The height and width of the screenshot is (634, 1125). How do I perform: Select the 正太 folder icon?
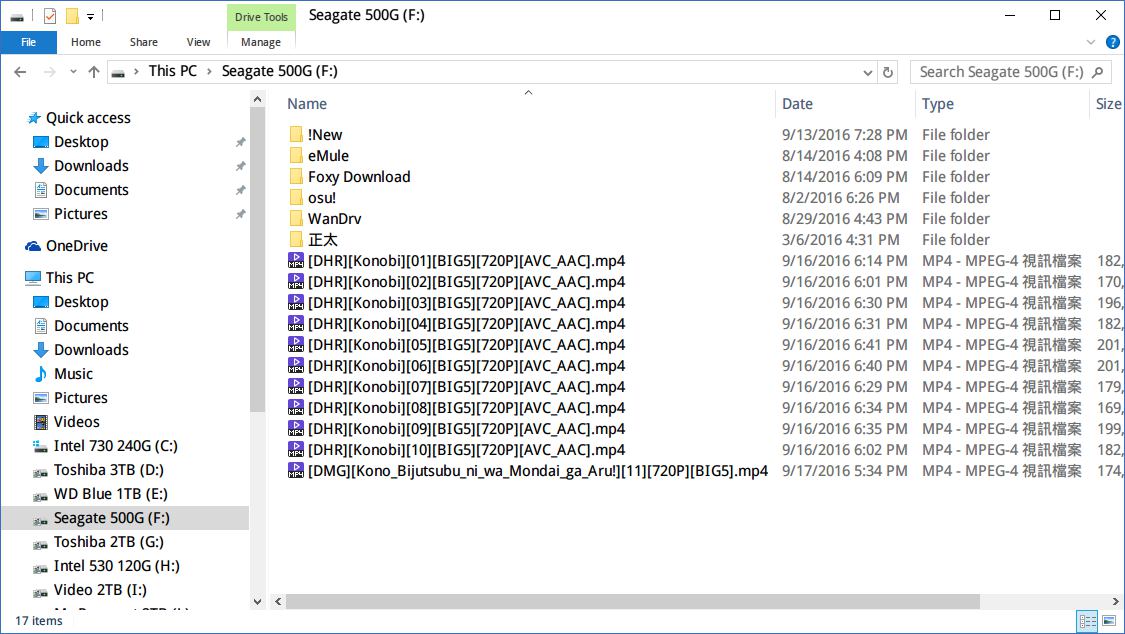click(x=296, y=240)
